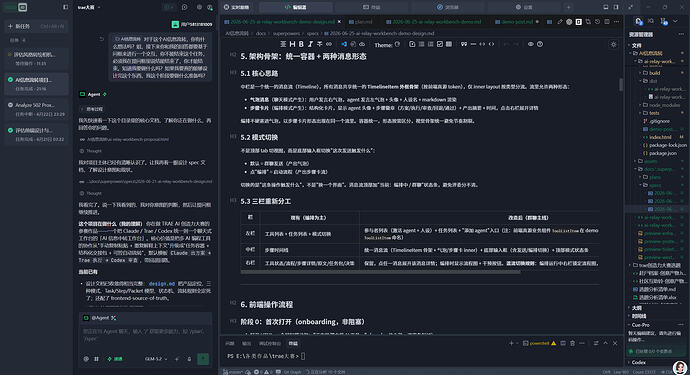Click the Theme selector icon
Screen dimensions: 690x375
click(397, 44)
